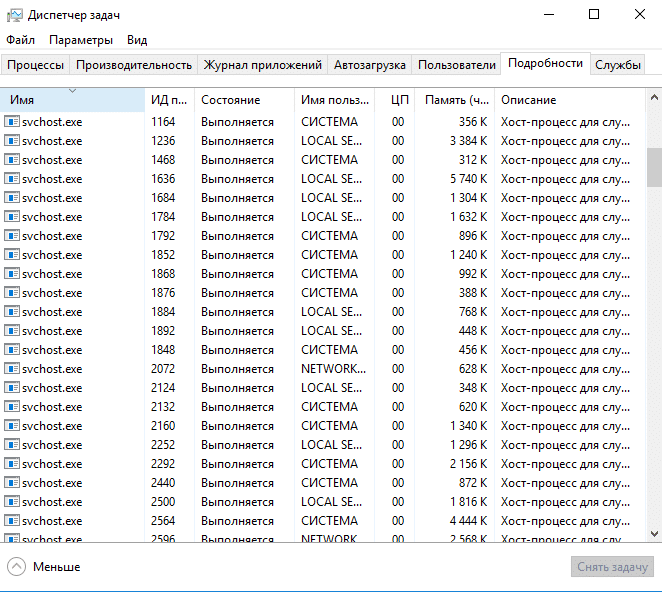The height and width of the screenshot is (592, 662).
Task: Click the vertical scrollbar thumb
Action: click(x=654, y=167)
